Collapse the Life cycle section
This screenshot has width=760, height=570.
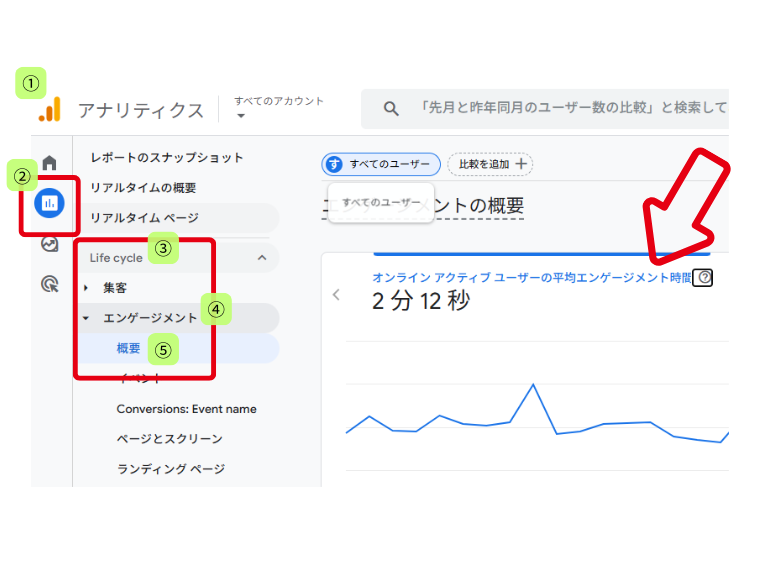pyautogui.click(x=262, y=258)
